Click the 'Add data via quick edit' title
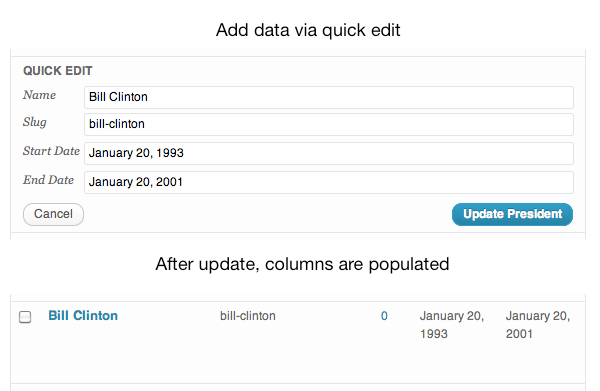600x391 pixels. [308, 30]
